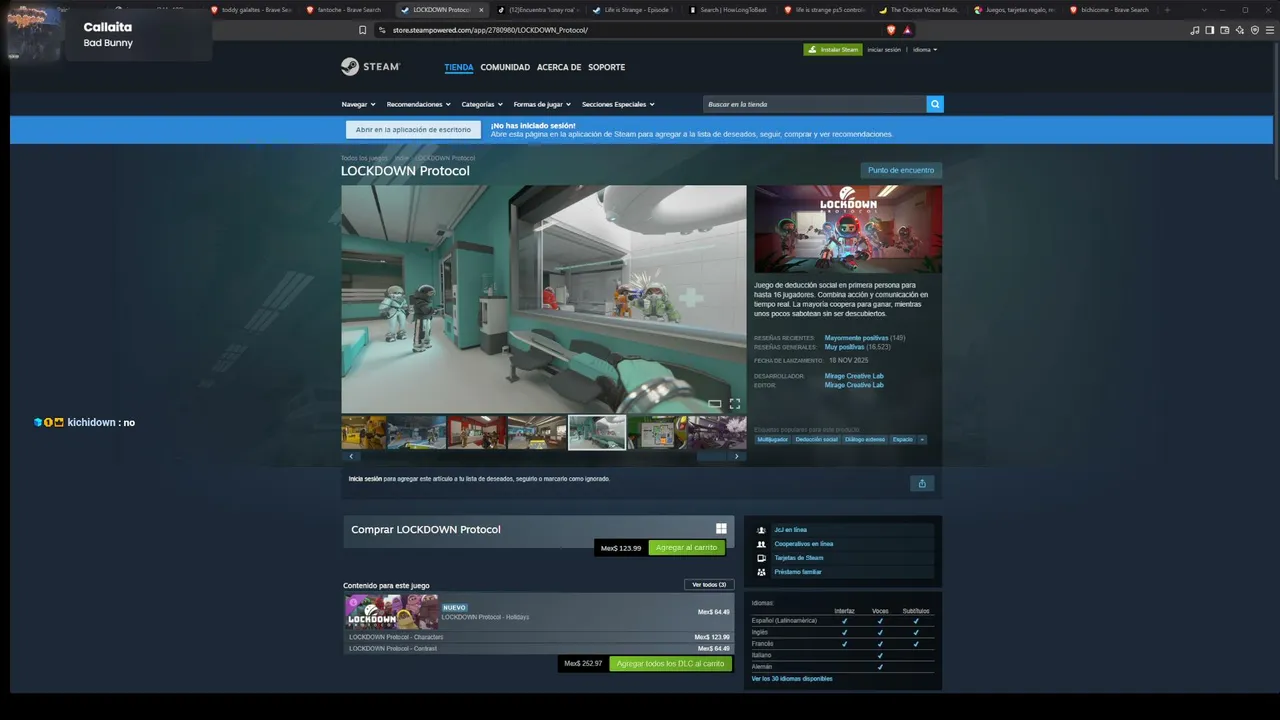Expand the Navegar dropdown menu
Screen dimensions: 1280x720
click(x=358, y=104)
